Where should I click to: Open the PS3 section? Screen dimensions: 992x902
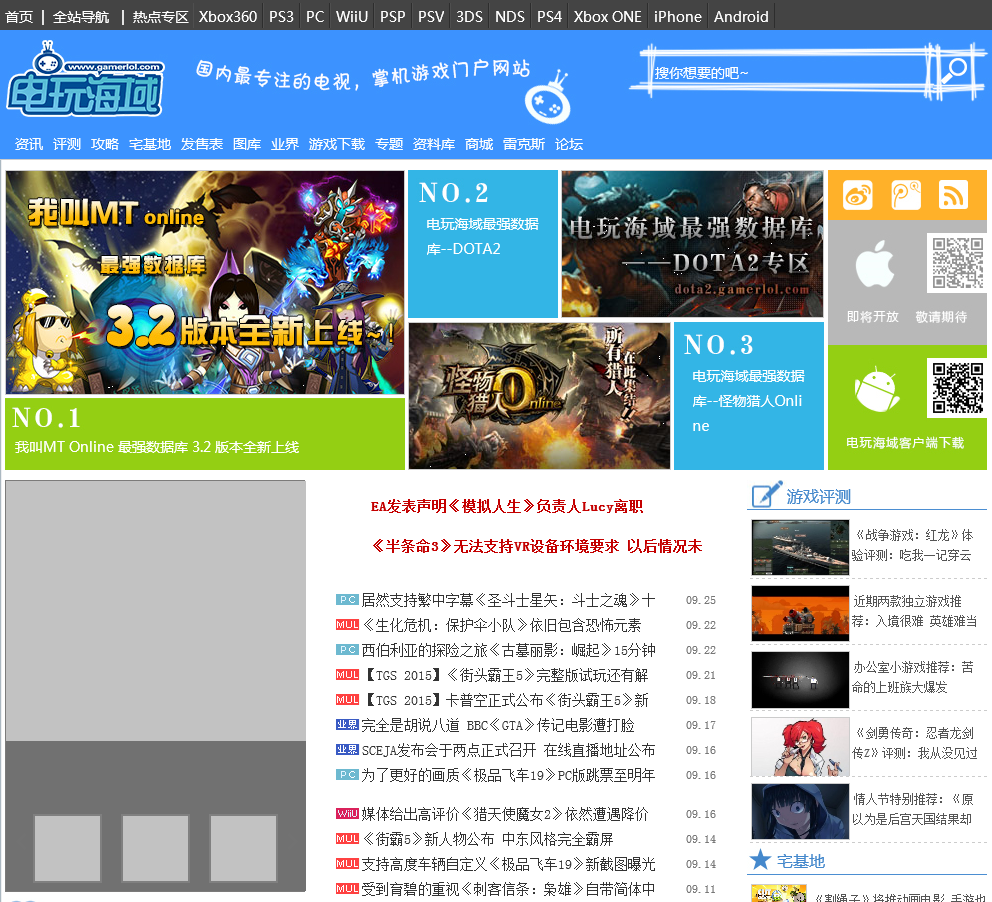tap(282, 16)
